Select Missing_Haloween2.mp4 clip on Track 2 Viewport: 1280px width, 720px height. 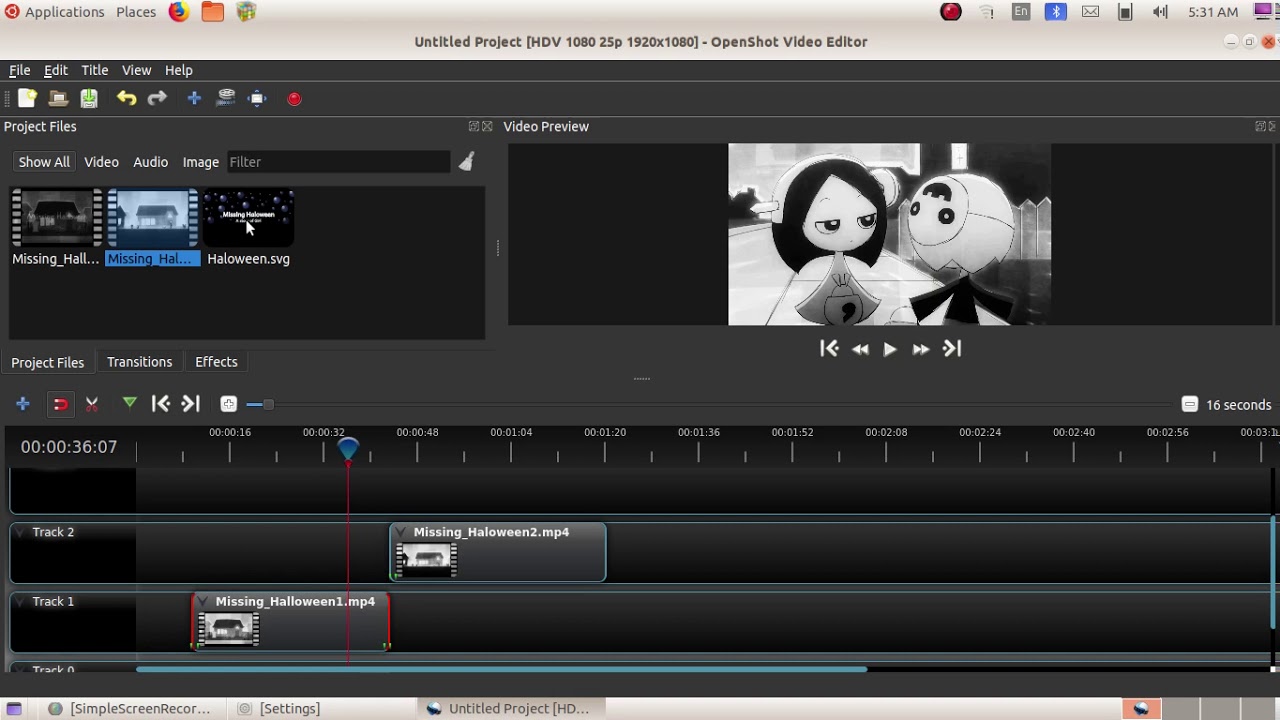[x=498, y=552]
